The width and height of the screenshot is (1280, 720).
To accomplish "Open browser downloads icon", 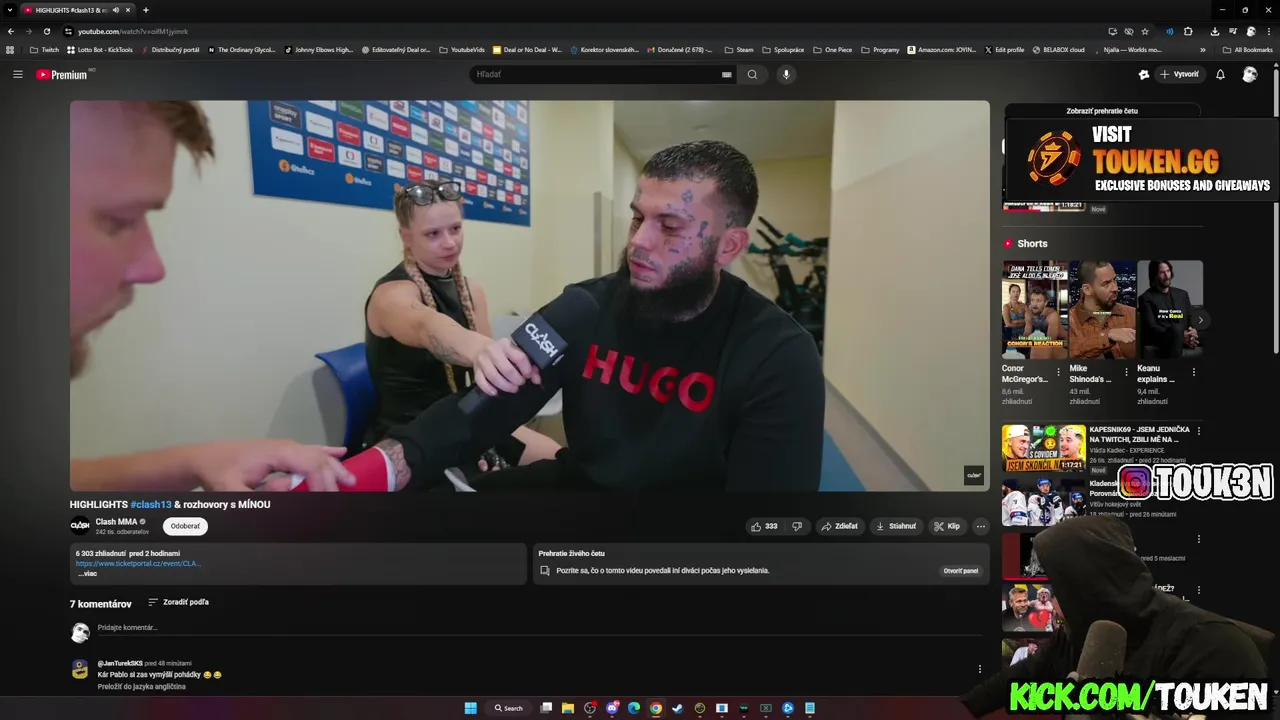I will click(1214, 31).
